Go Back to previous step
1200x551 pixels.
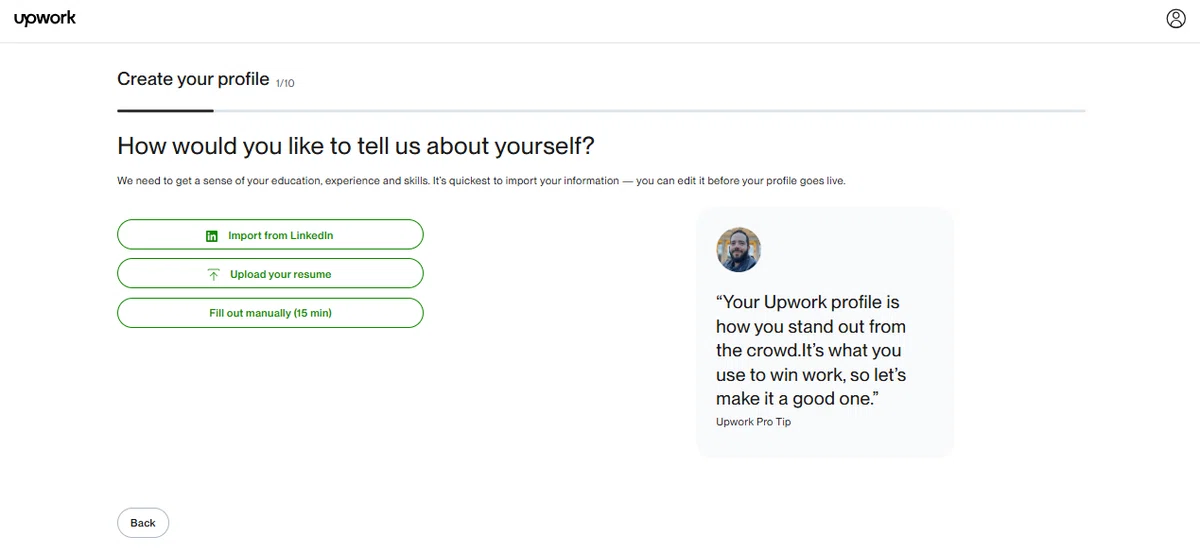pos(143,523)
